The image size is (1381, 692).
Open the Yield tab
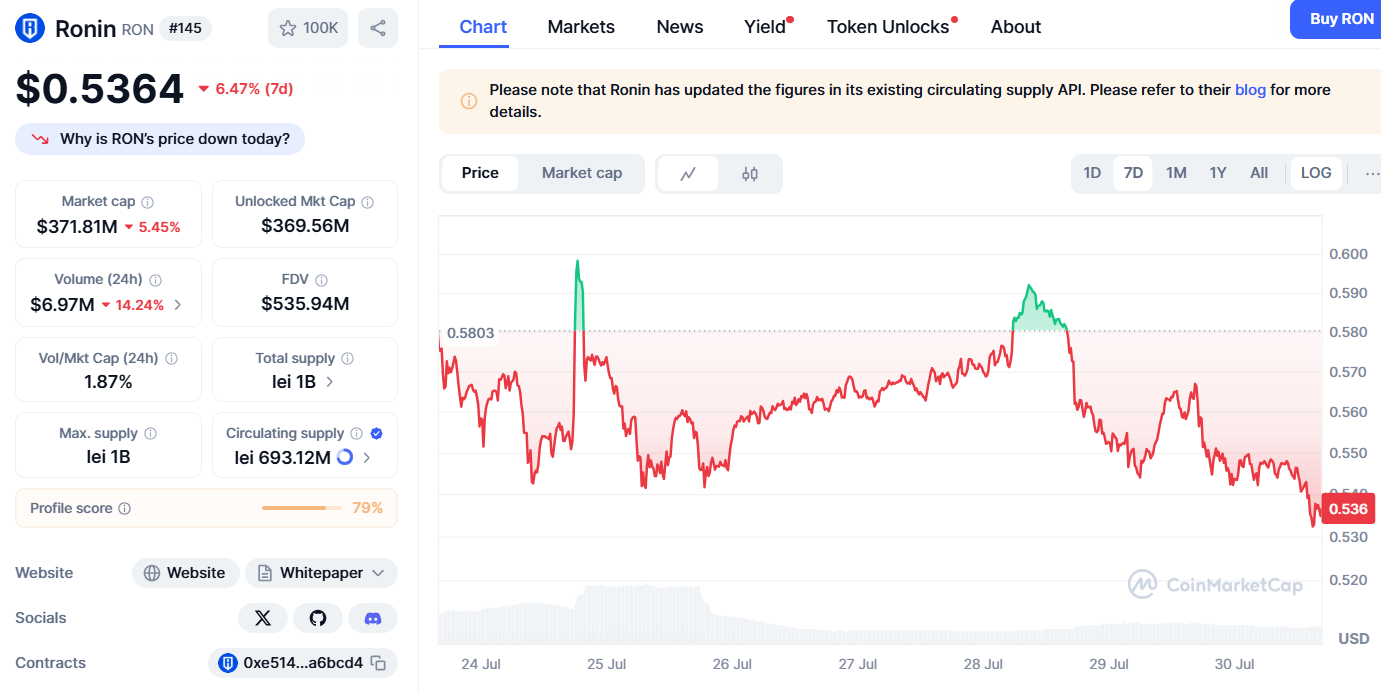tap(766, 27)
